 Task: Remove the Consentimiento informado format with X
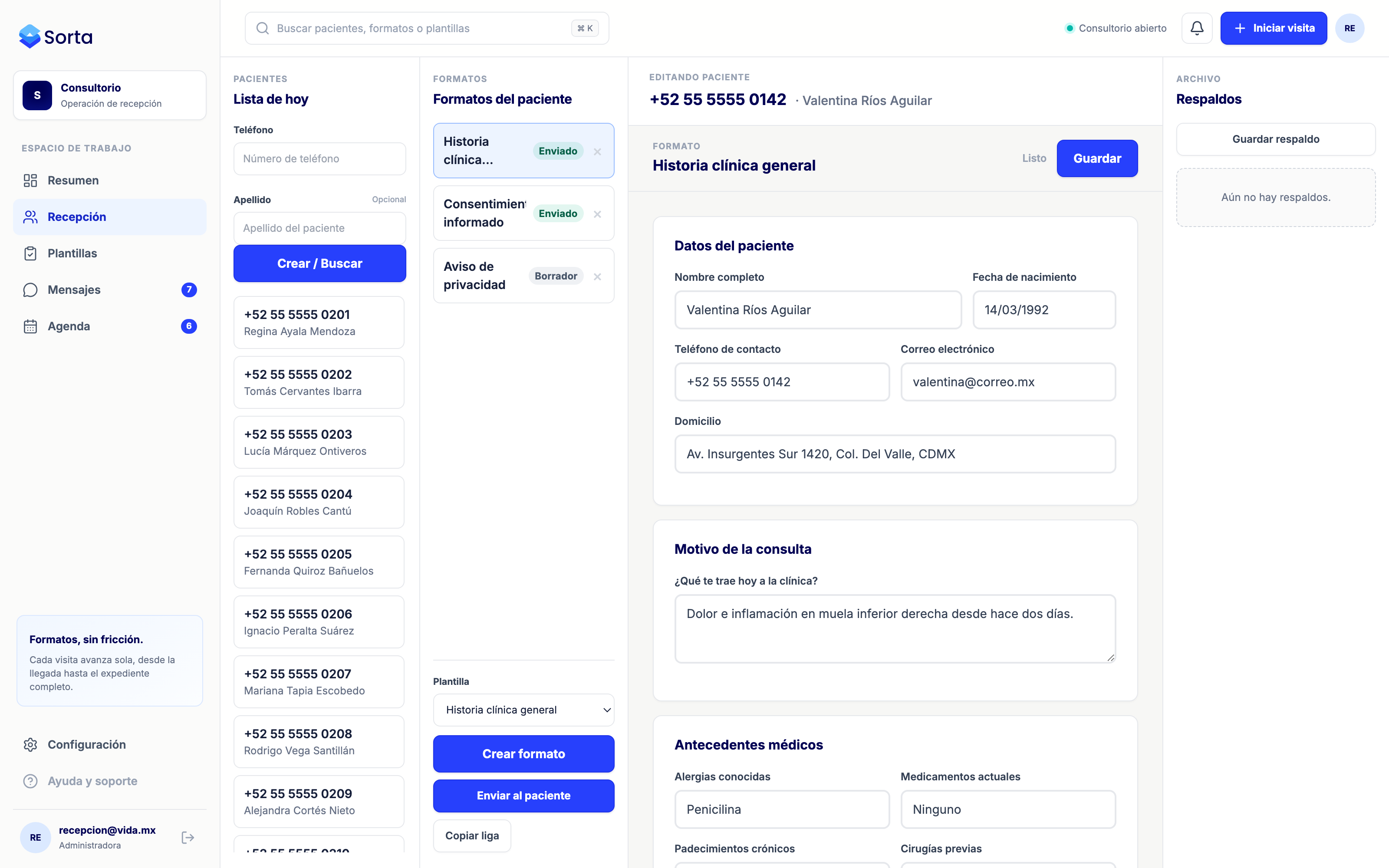click(598, 214)
